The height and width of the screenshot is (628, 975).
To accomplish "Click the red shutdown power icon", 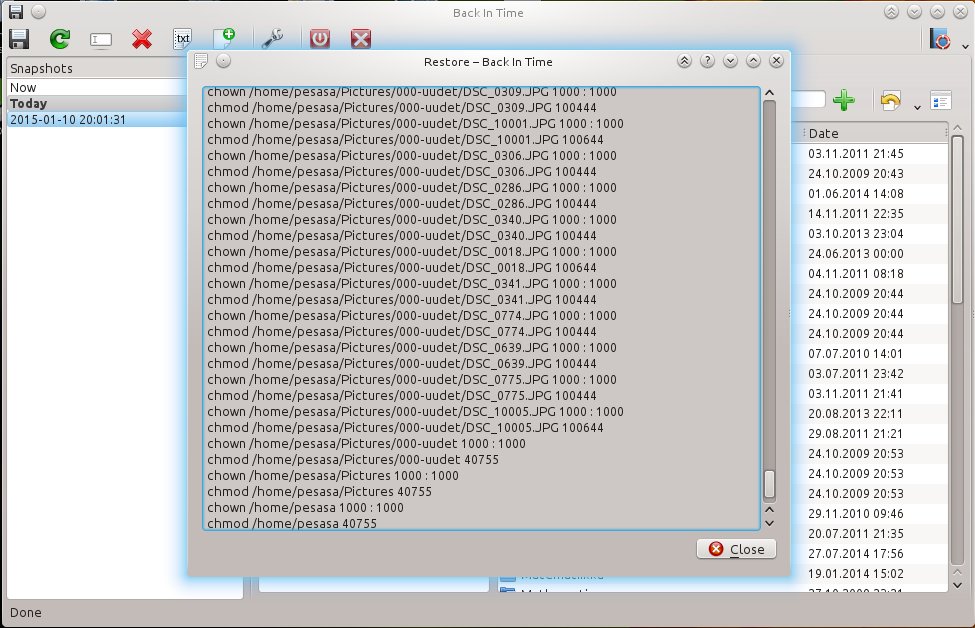I will tap(320, 39).
